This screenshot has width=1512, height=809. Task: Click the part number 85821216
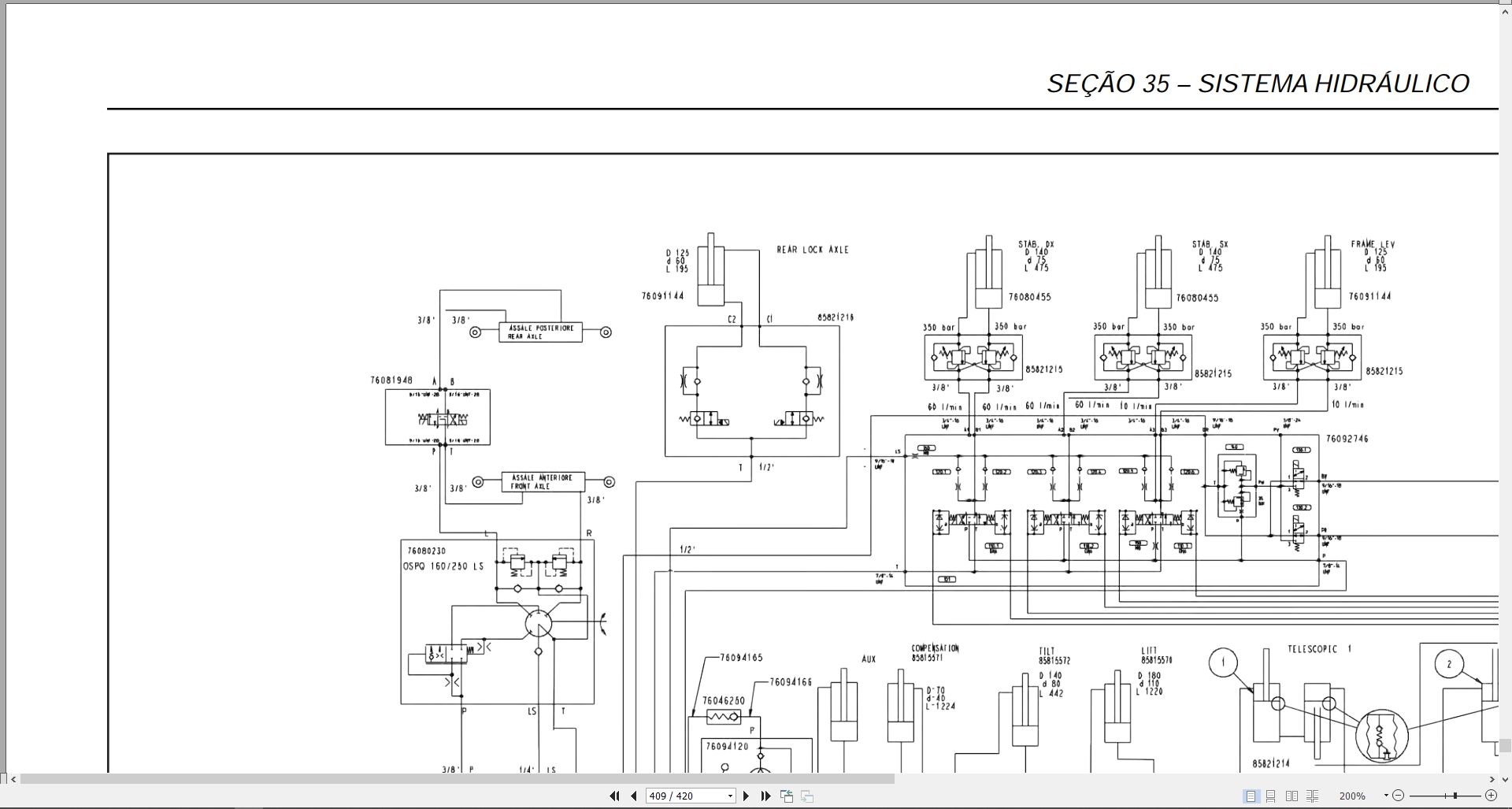[836, 317]
